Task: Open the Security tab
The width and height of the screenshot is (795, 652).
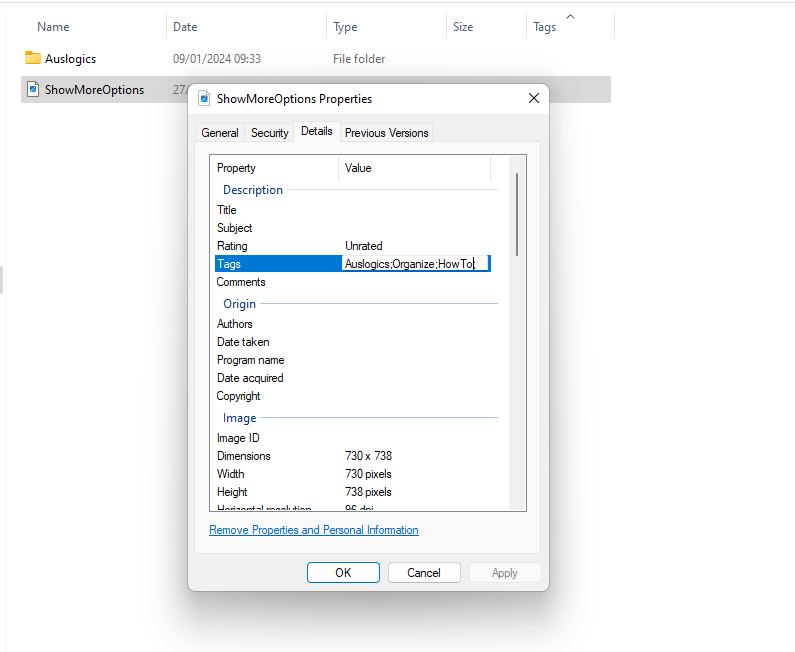Action: [x=269, y=133]
